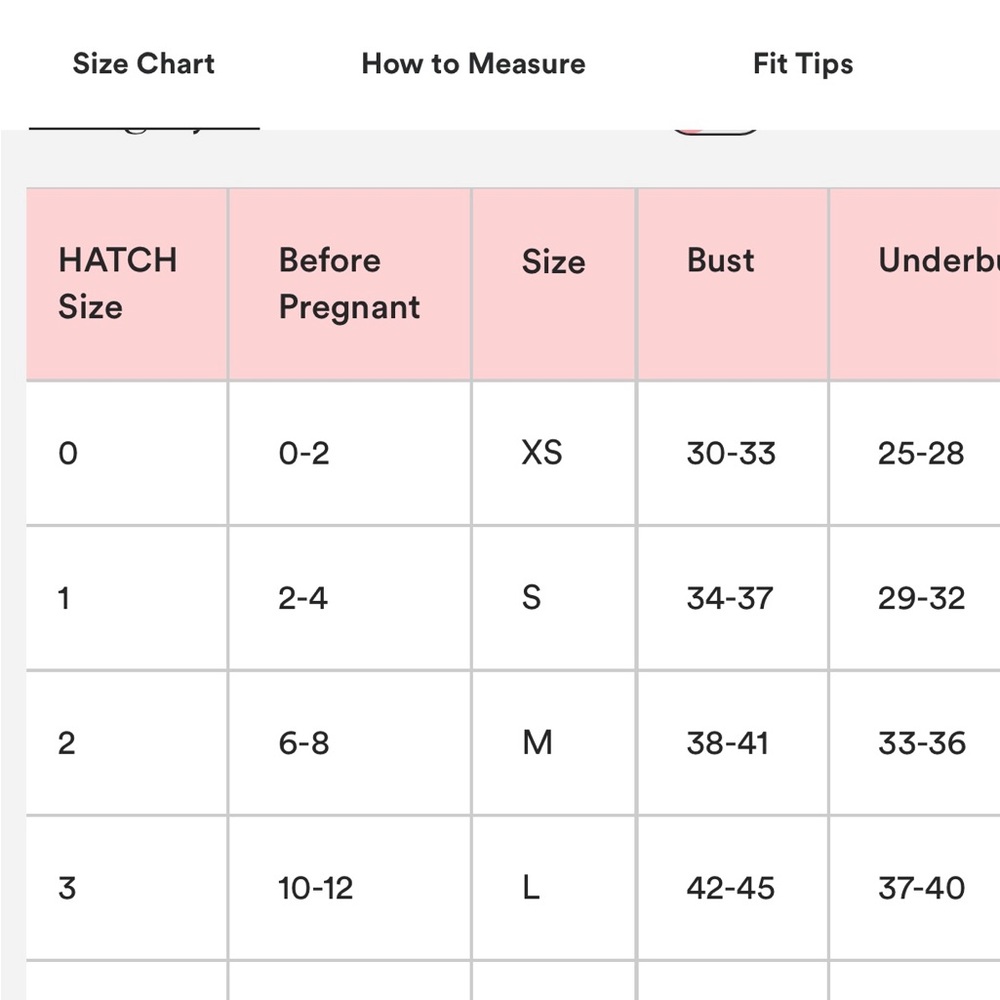Select the HATCH Size column header
The height and width of the screenshot is (1000, 1000).
click(x=127, y=284)
